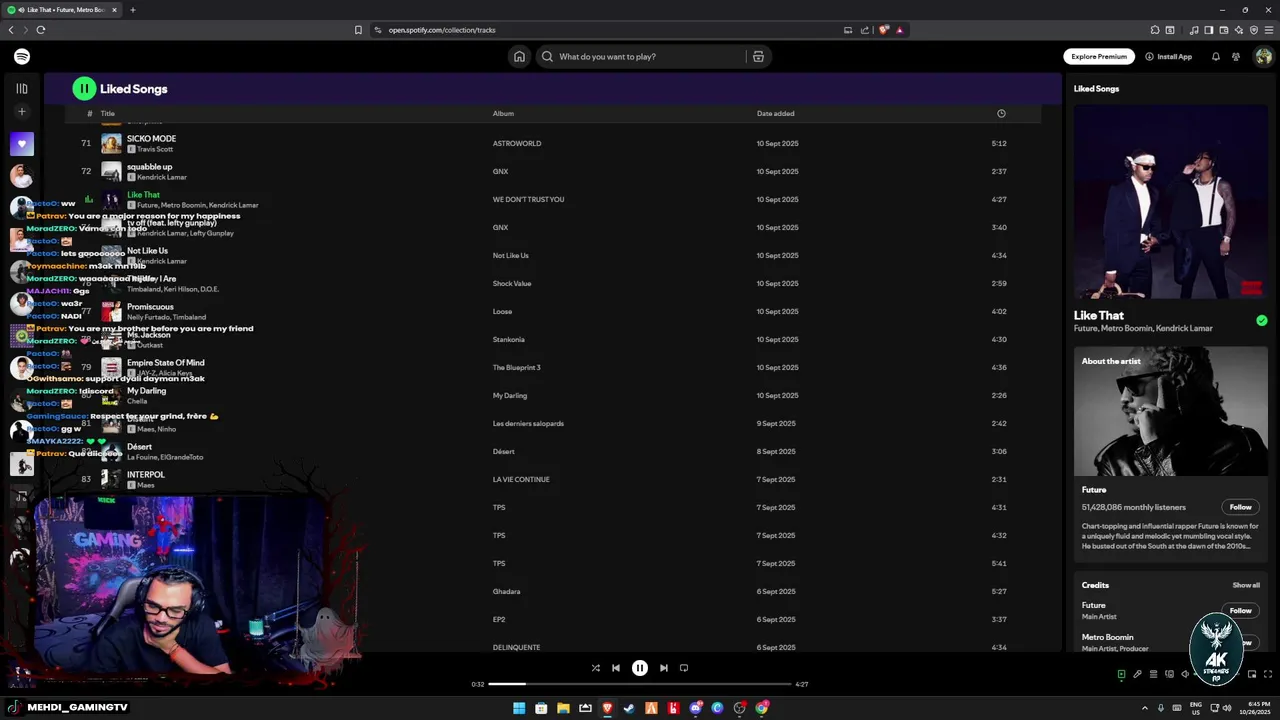1280x720 pixels.
Task: Open the DELINQUENTE album link
Action: (x=516, y=647)
